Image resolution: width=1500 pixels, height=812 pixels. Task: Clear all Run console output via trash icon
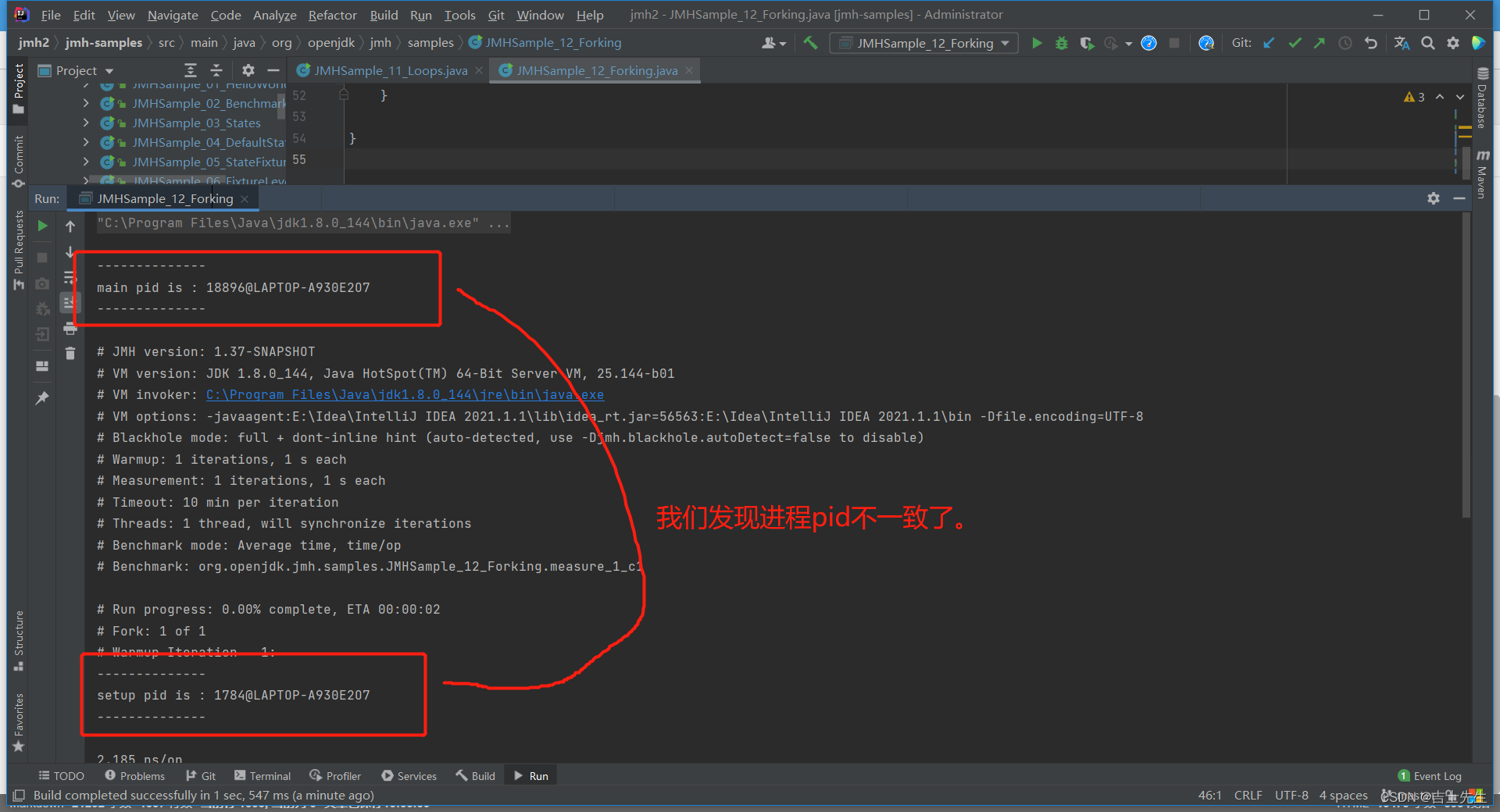coord(70,354)
